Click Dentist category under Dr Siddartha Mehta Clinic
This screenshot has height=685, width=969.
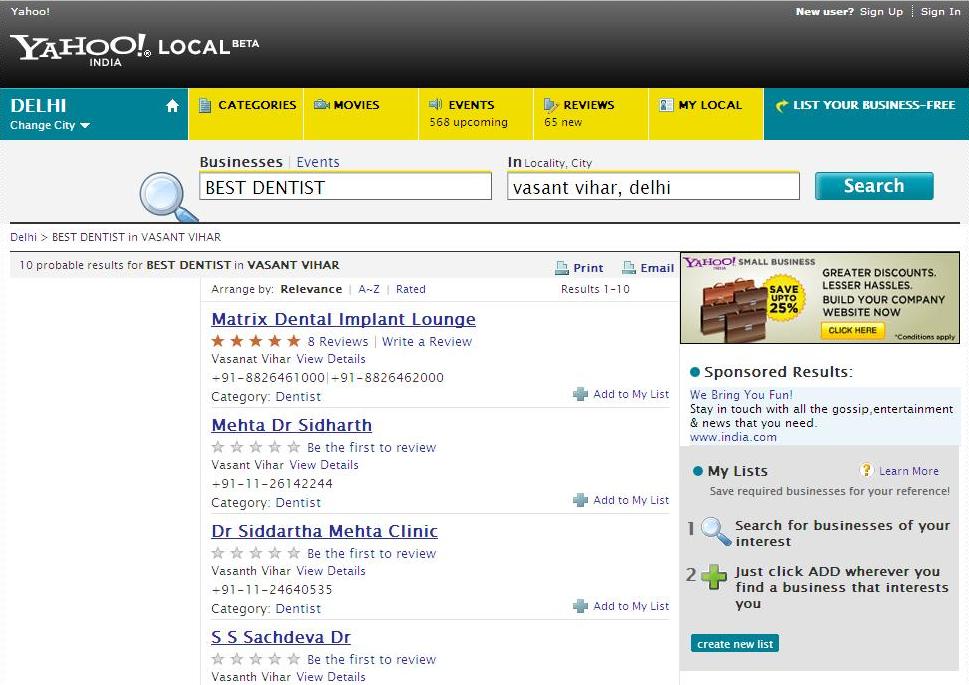point(298,609)
